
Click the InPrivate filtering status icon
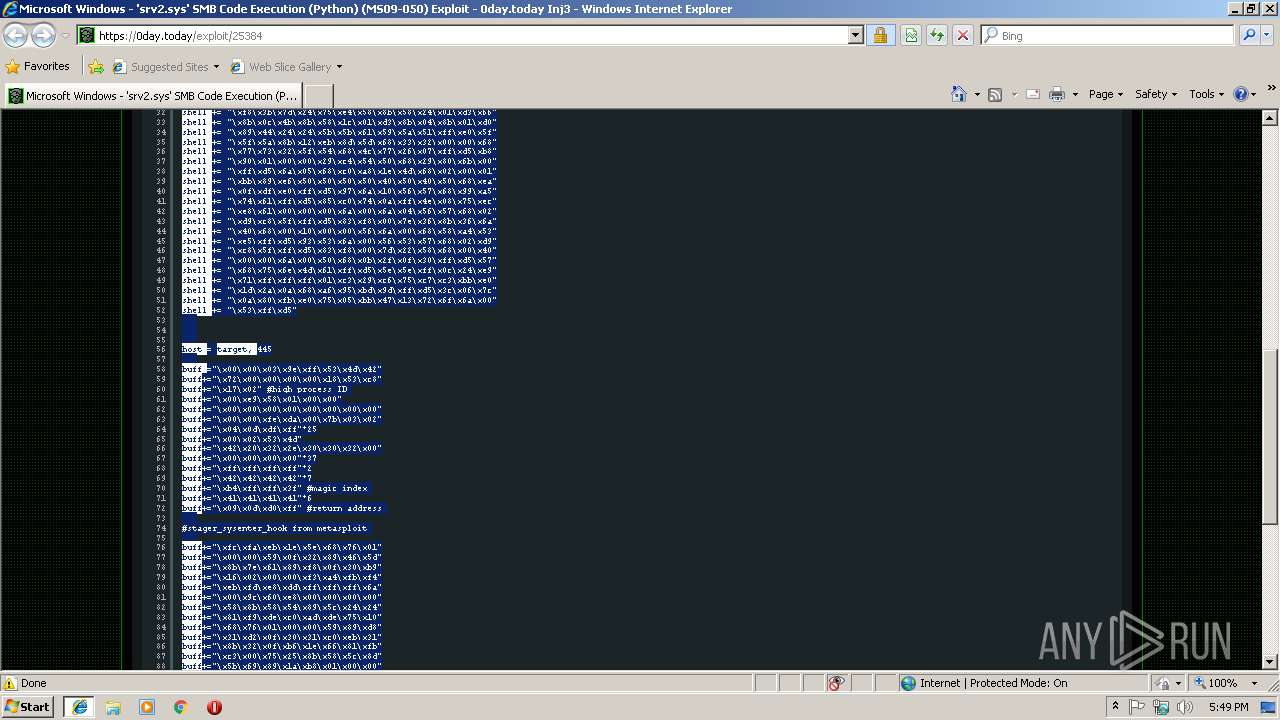836,683
